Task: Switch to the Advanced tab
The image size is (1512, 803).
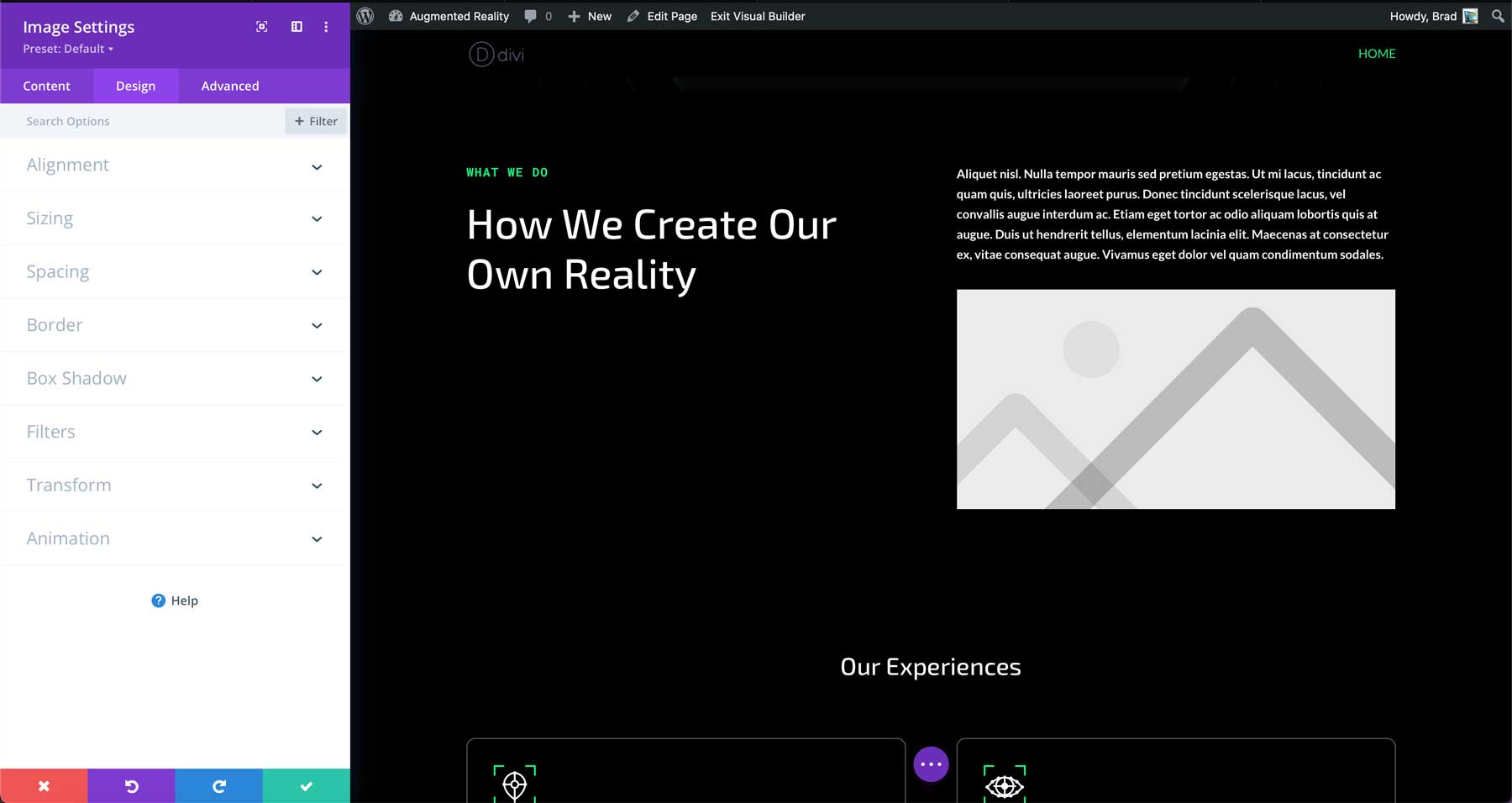Action: 229,85
